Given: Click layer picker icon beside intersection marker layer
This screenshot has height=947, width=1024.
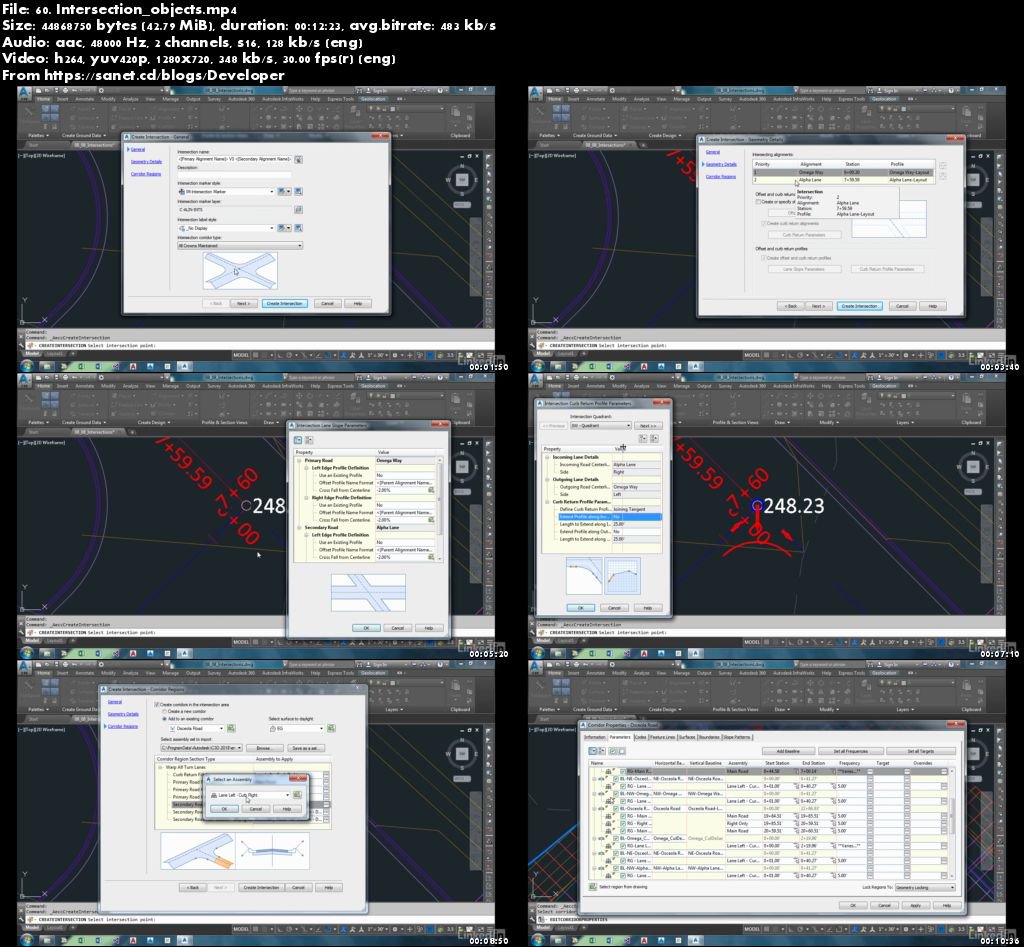Looking at the screenshot, I should tap(298, 210).
